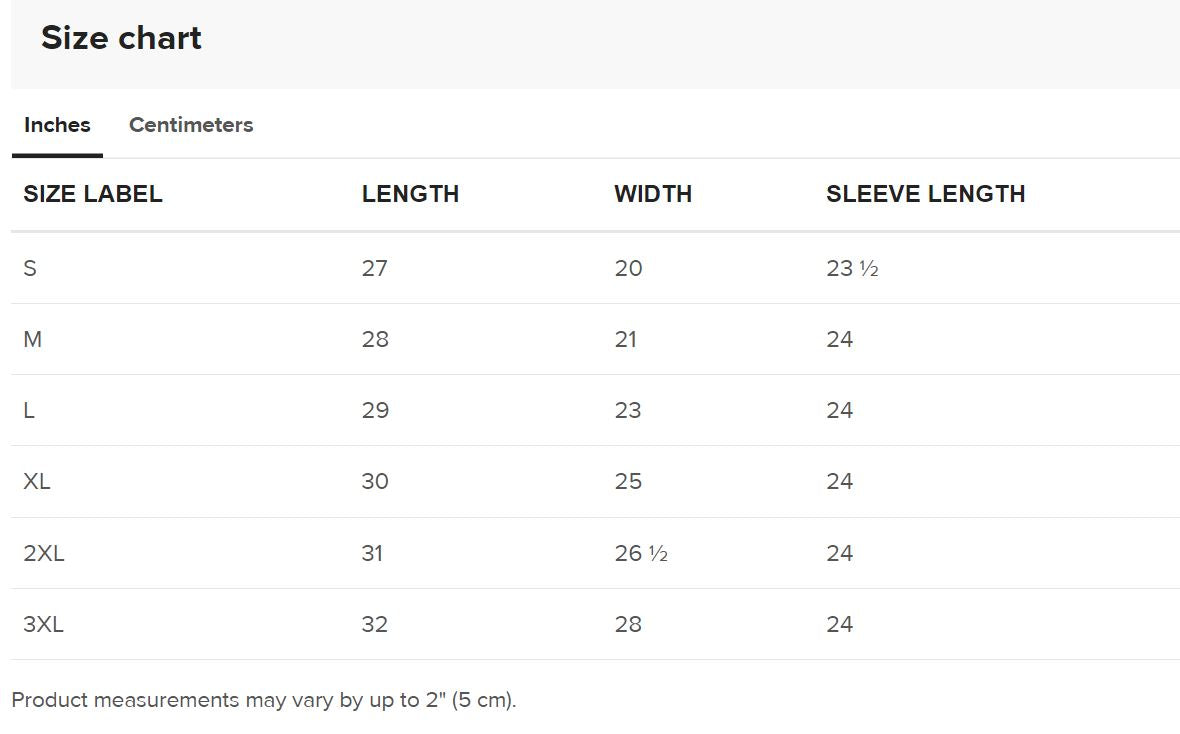Select the XL size label cell
This screenshot has height=734, width=1180.
pos(37,481)
